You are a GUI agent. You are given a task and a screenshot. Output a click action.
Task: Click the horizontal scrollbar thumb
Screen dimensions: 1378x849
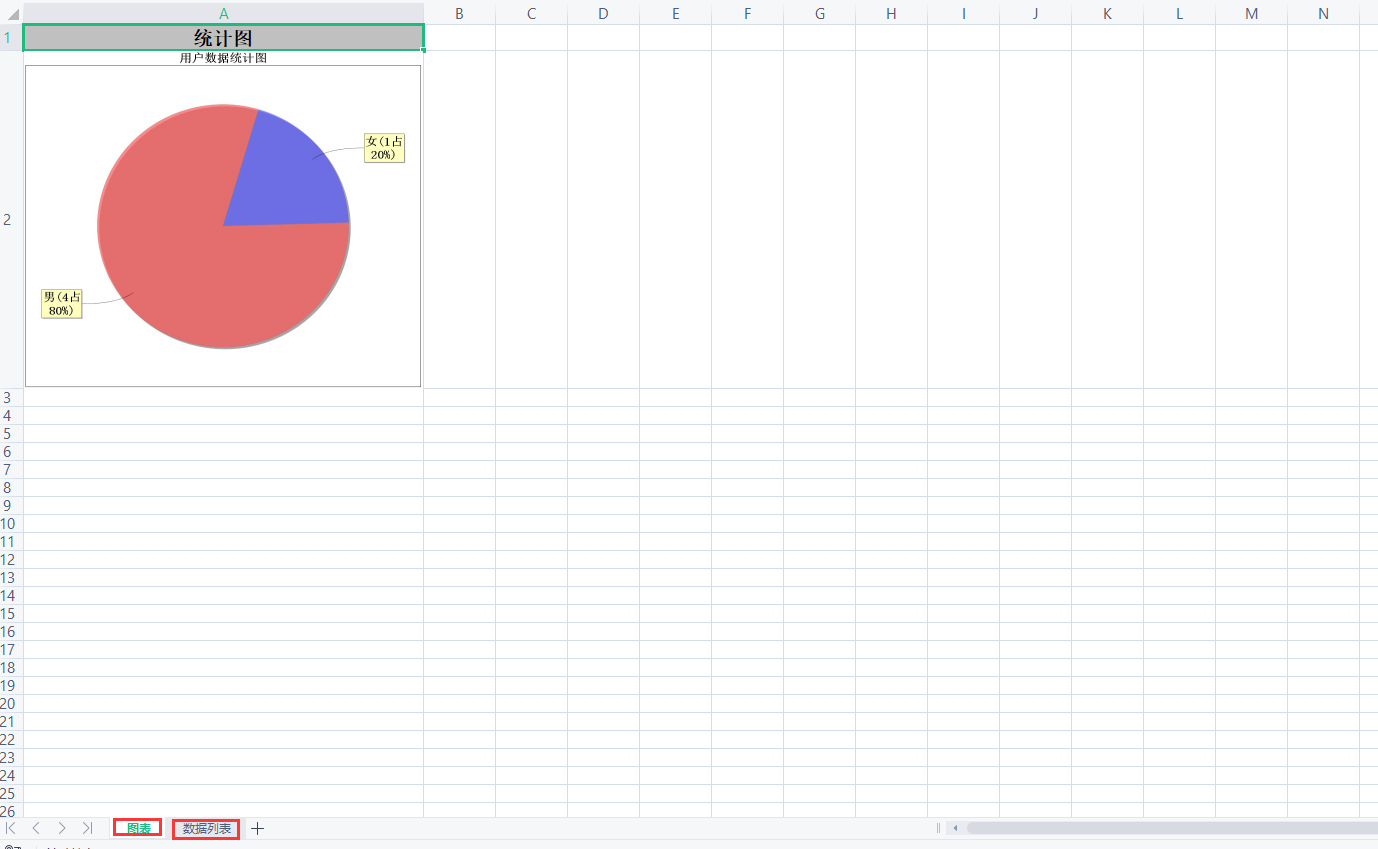tap(1172, 828)
